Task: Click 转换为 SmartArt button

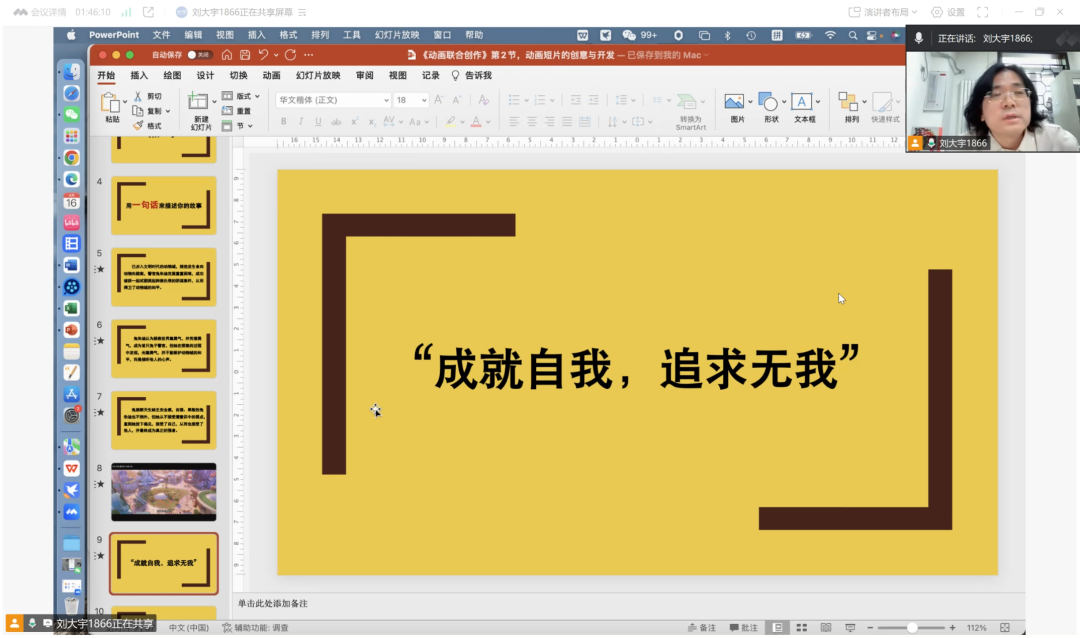Action: (688, 103)
